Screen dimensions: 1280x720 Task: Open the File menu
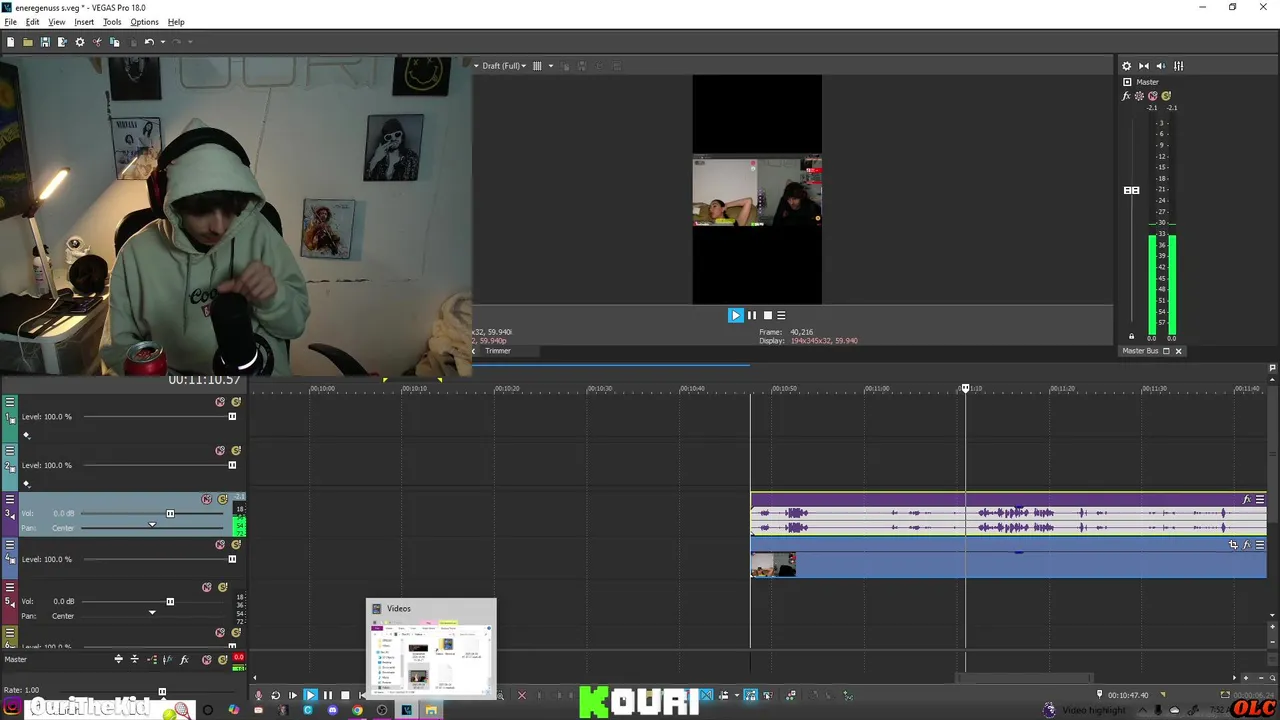click(x=10, y=22)
